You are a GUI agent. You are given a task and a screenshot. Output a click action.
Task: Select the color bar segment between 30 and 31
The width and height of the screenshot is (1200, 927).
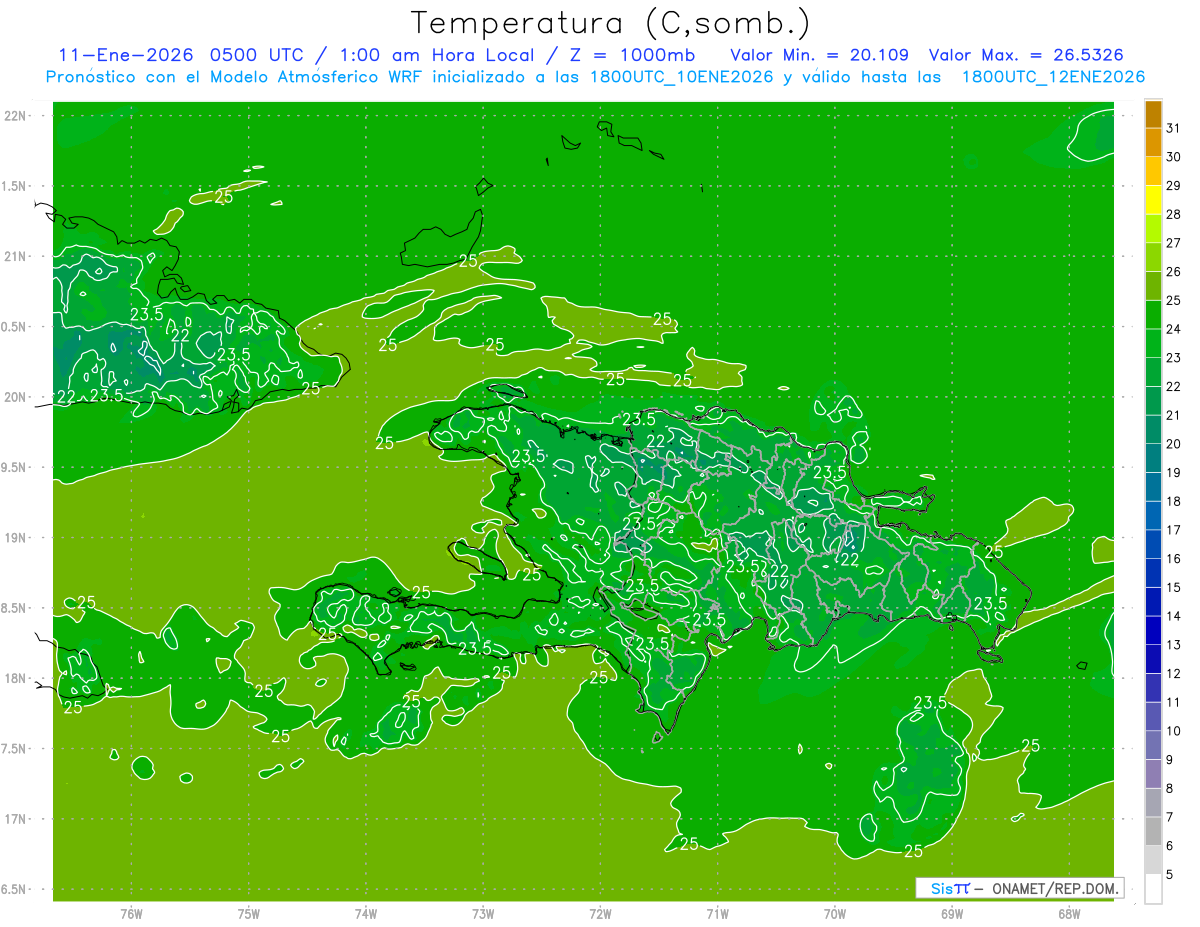pyautogui.click(x=1153, y=142)
